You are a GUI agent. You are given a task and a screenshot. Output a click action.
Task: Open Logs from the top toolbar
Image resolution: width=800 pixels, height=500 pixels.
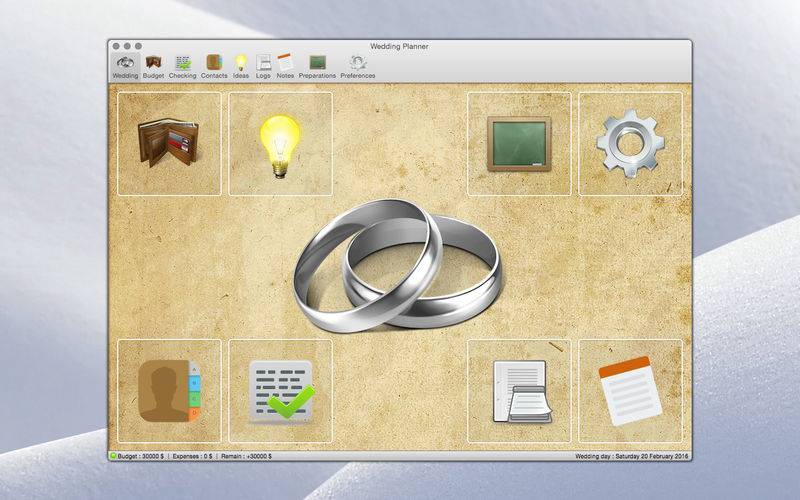click(263, 67)
